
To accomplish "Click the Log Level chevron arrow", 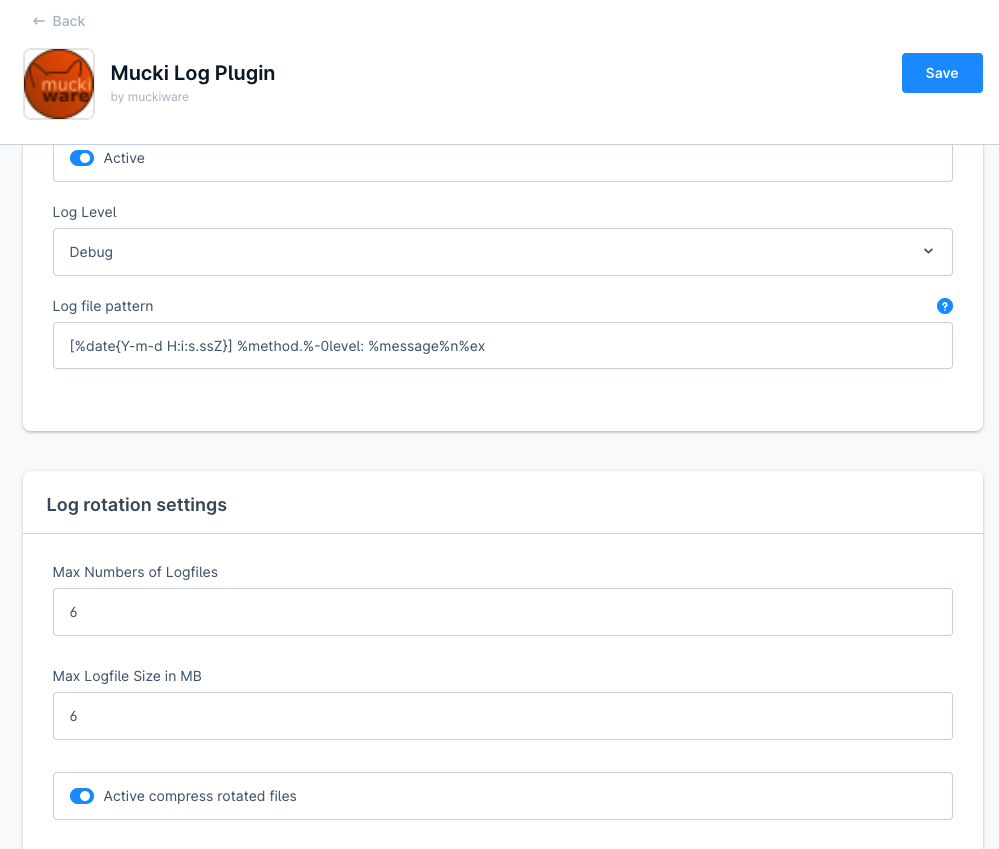I will click(928, 252).
